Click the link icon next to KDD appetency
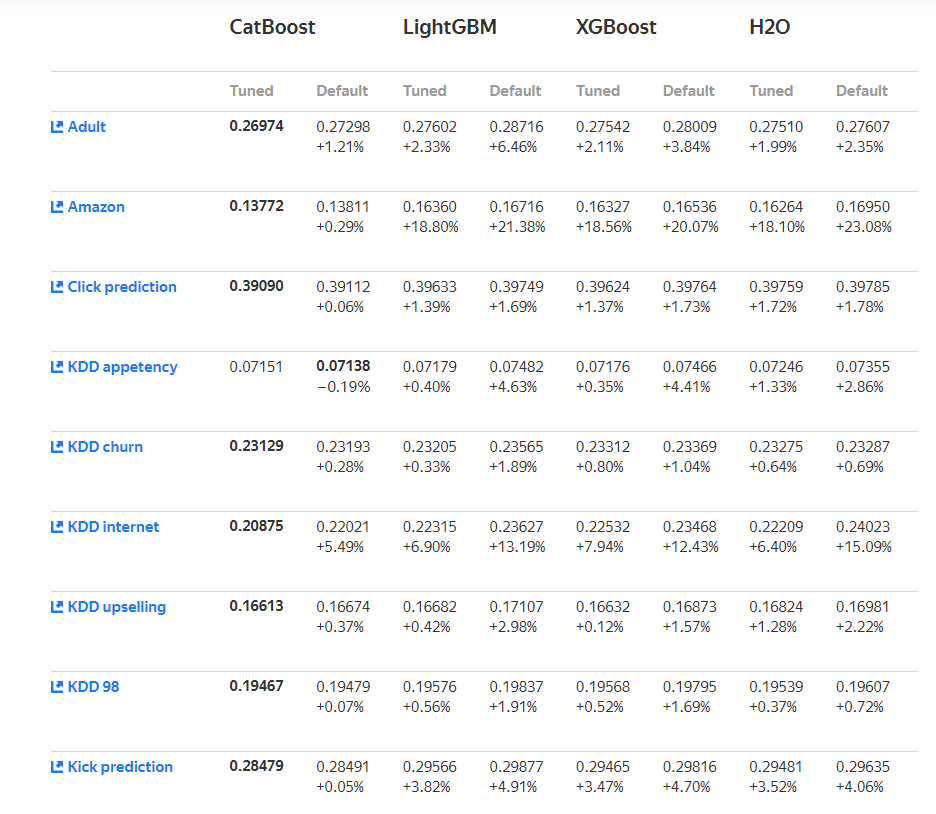The width and height of the screenshot is (936, 814). point(57,367)
